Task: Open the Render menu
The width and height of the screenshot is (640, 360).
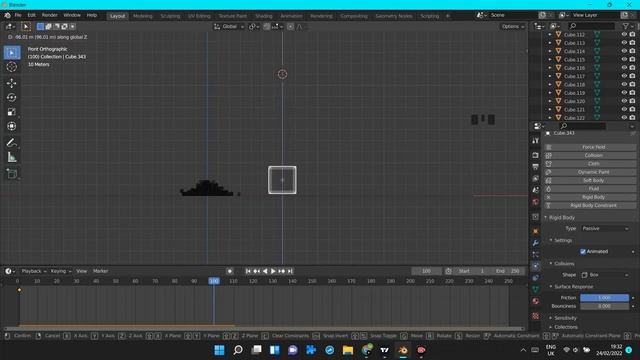Action: (x=50, y=16)
